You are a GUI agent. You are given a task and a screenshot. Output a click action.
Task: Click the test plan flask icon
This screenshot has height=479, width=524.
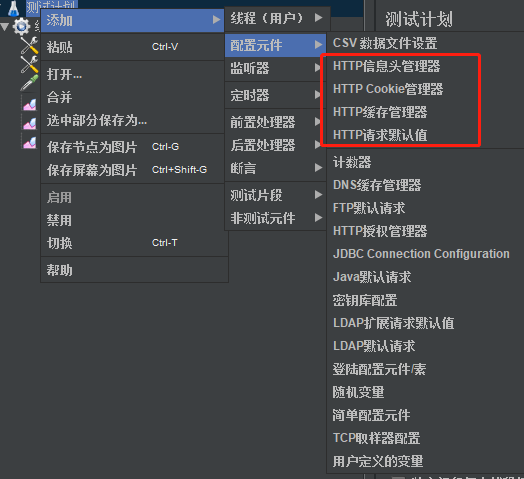tap(13, 8)
